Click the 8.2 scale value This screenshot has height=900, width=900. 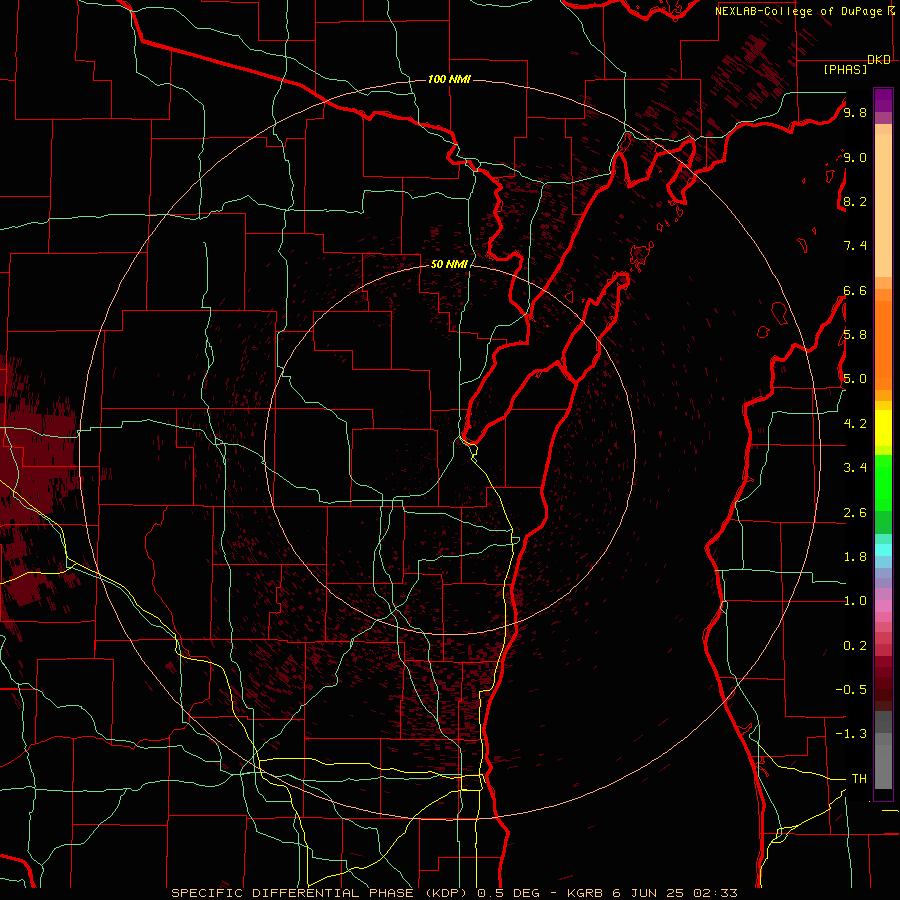click(x=855, y=201)
